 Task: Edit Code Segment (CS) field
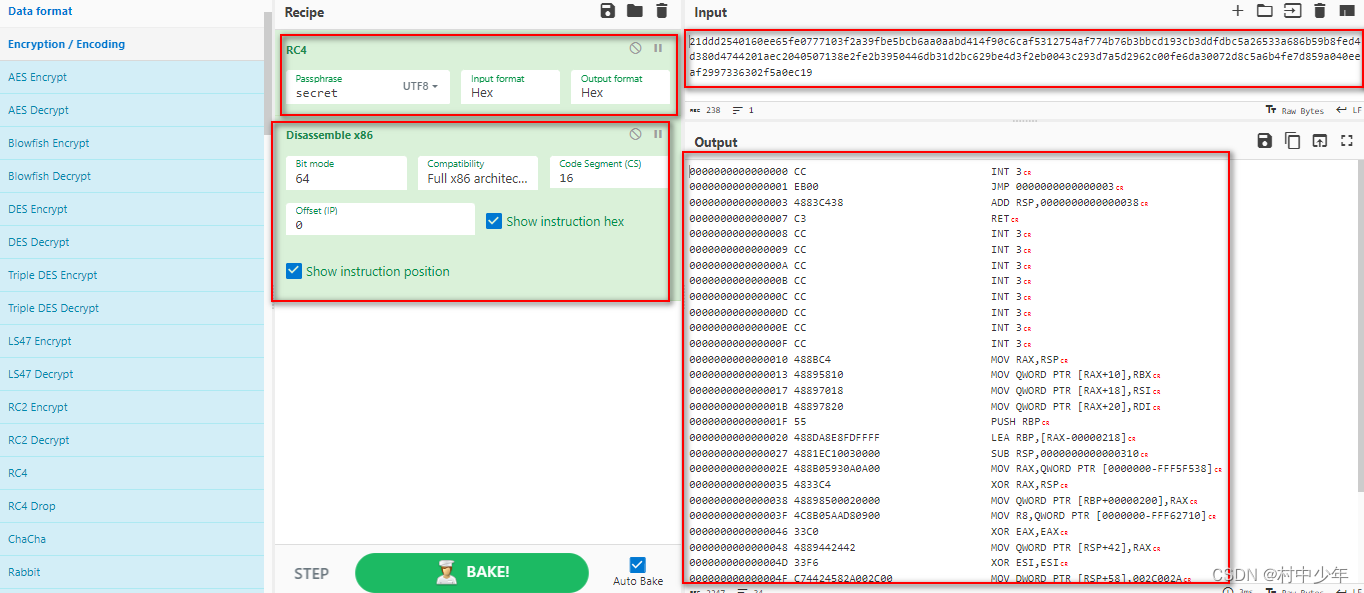pyautogui.click(x=608, y=172)
